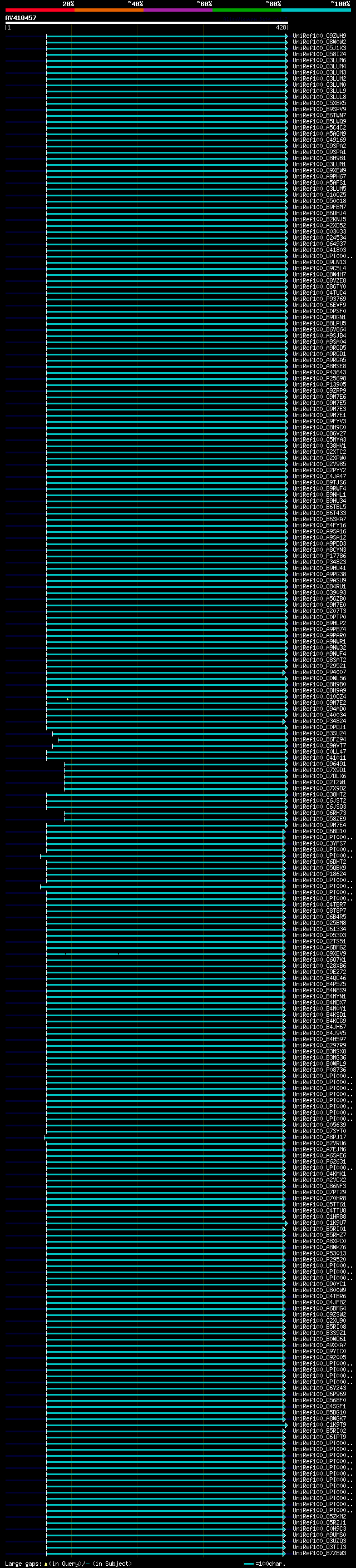Select the UniRef100_B3SU24 label
This screenshot has width=356, height=1568.
click(319, 734)
